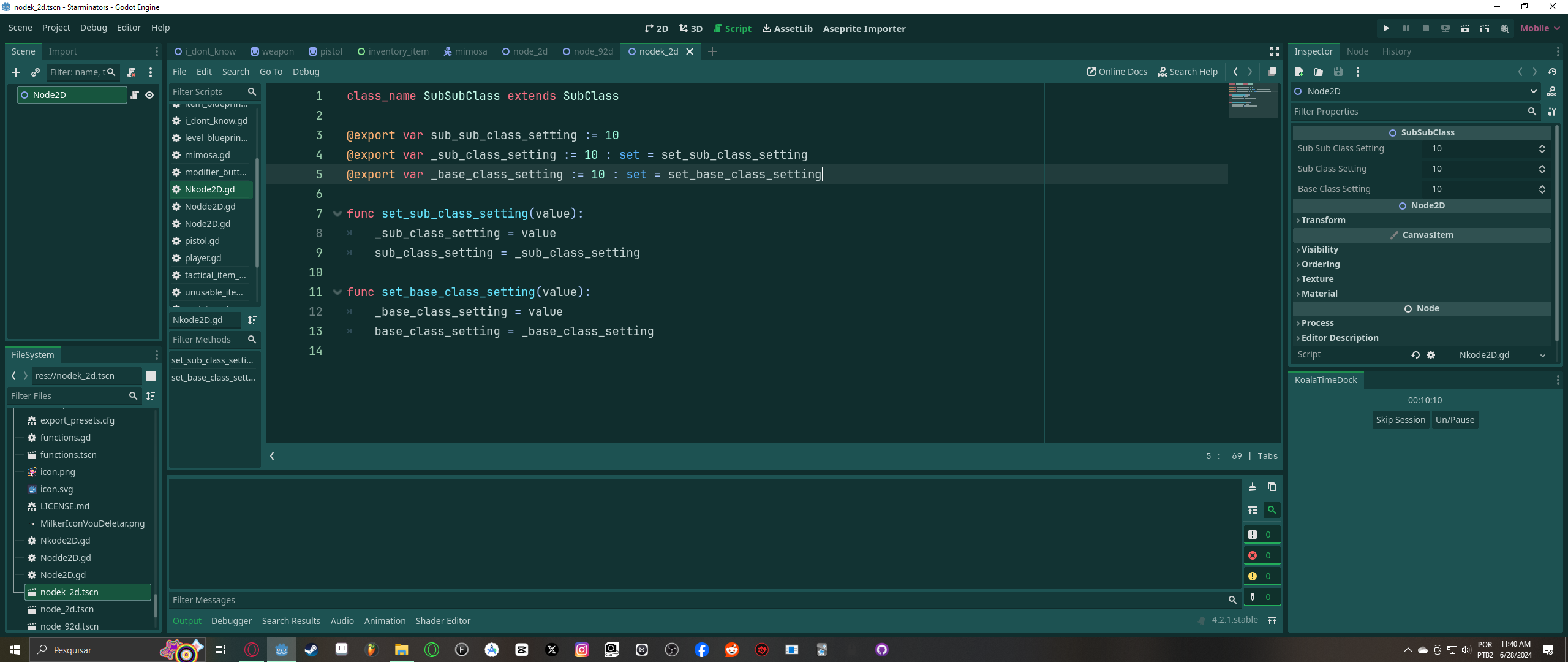This screenshot has height=662, width=1568.
Task: Clear the output log
Action: click(x=1253, y=487)
